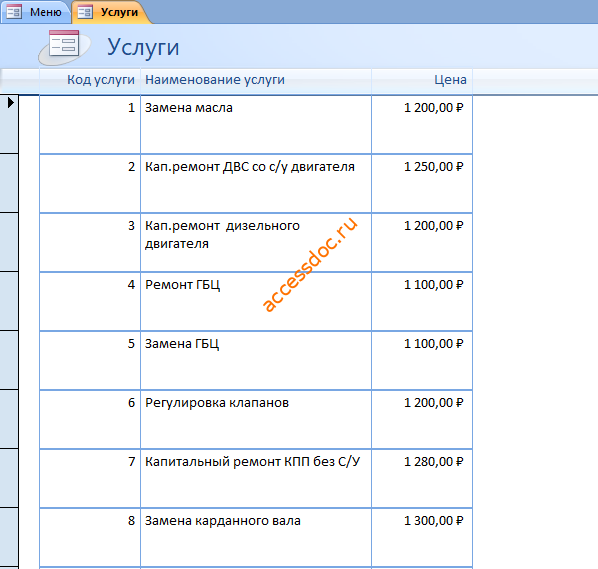Viewport: 598px width, 569px height.
Task: Click the Код услуги field with value 3
Action: pyautogui.click(x=90, y=243)
